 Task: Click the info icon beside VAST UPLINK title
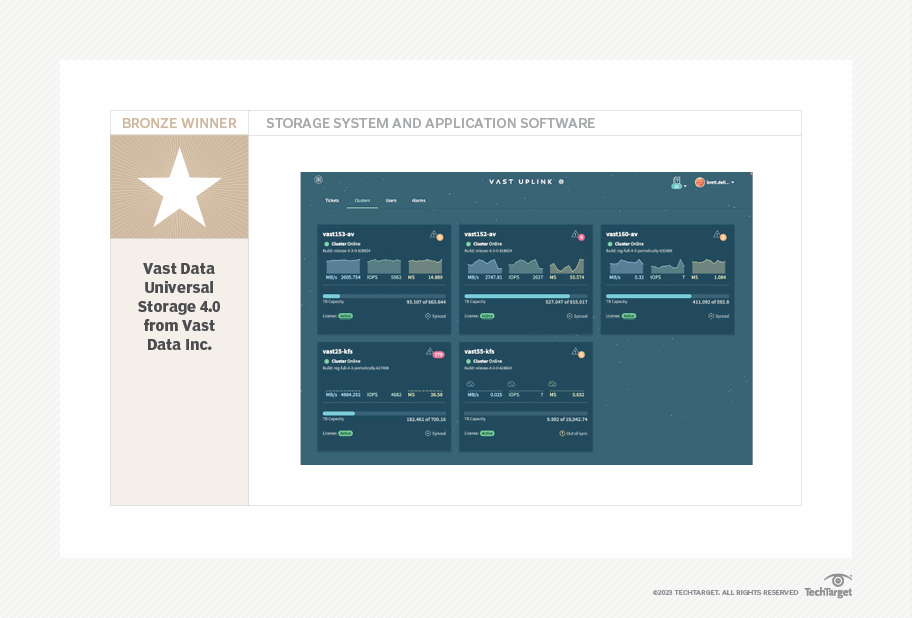562,182
